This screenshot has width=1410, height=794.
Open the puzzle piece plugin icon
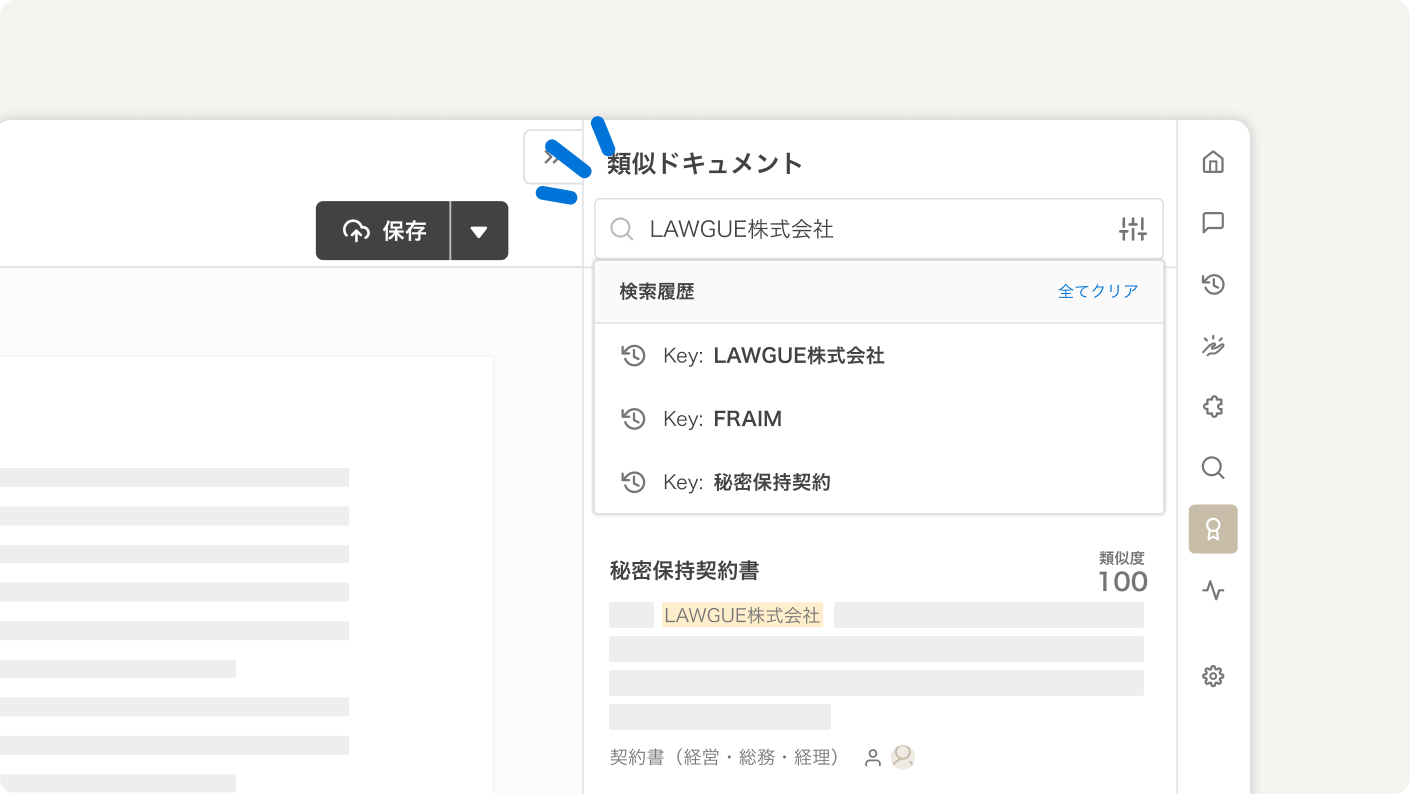pyautogui.click(x=1213, y=407)
